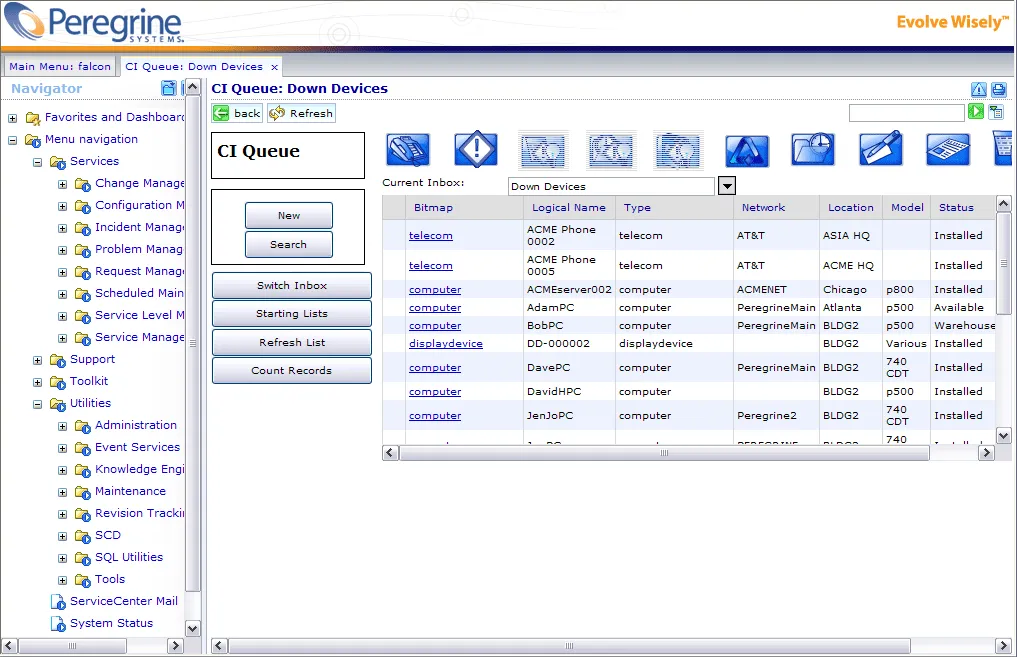Click the empty search input field
This screenshot has height=657, width=1017.
[x=907, y=113]
